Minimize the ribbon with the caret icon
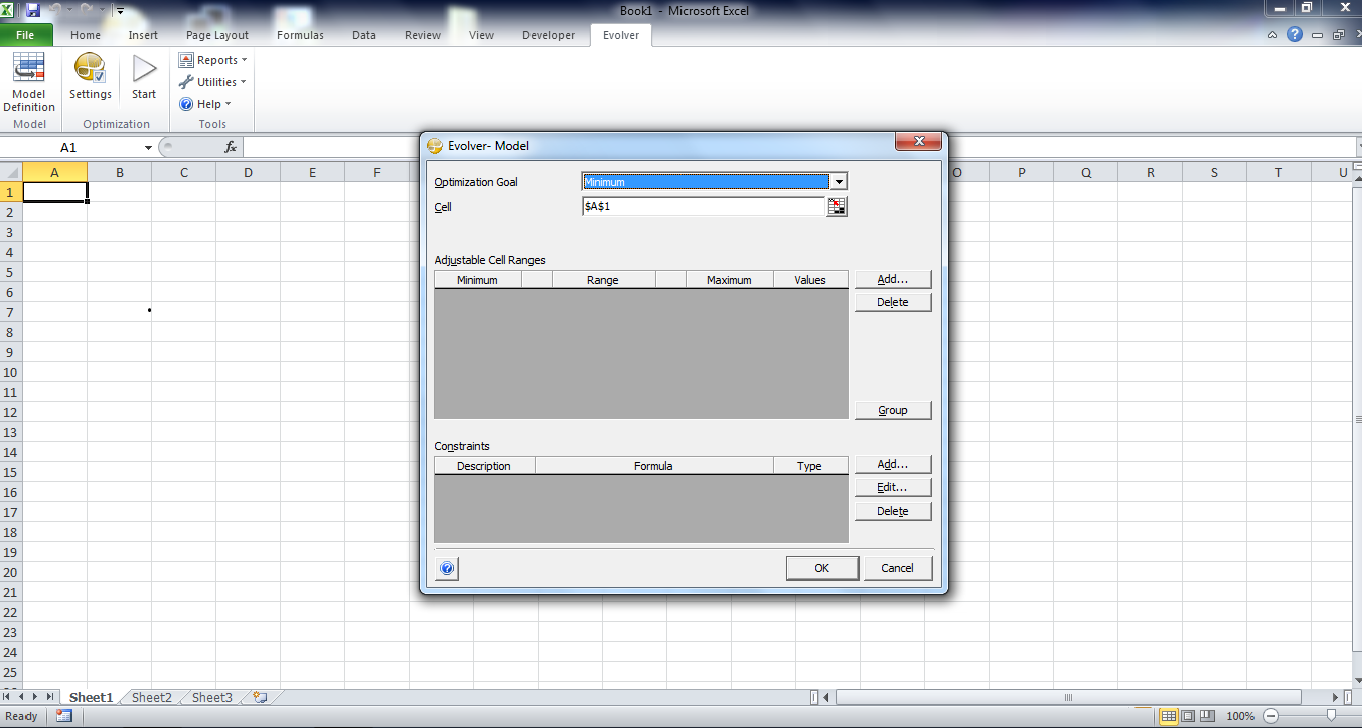 coord(1272,35)
